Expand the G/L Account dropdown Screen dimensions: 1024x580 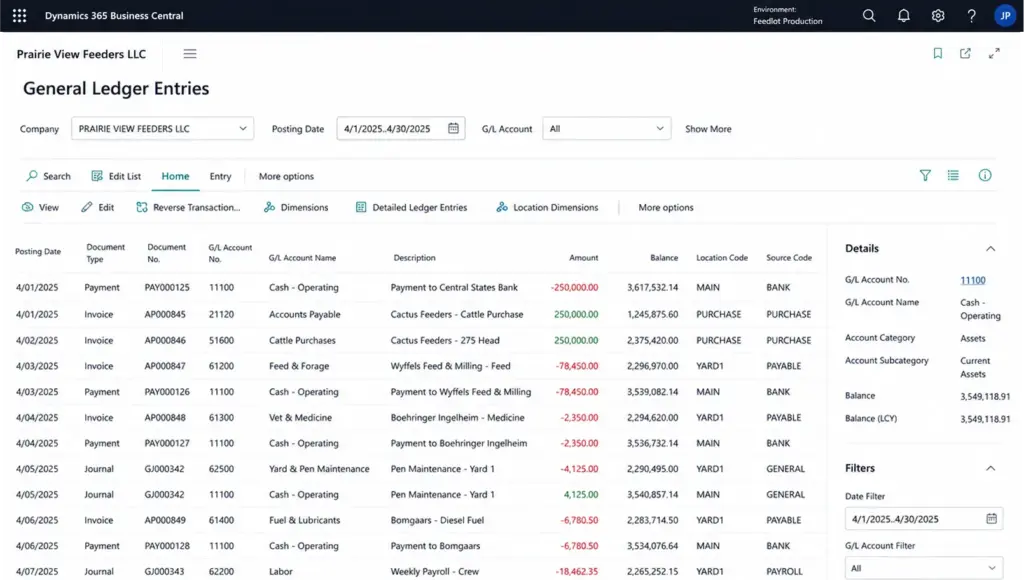point(607,129)
